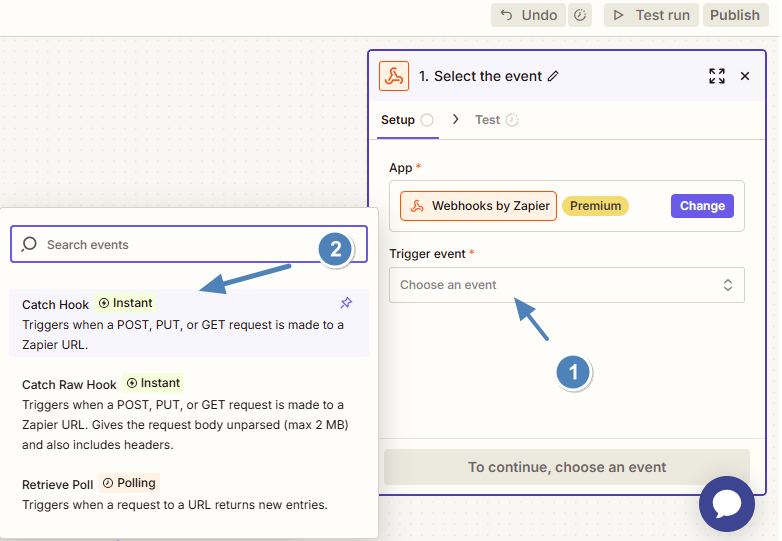Viewport: 782px width, 541px height.
Task: Select the Catch Hook event
Action: tap(189, 323)
